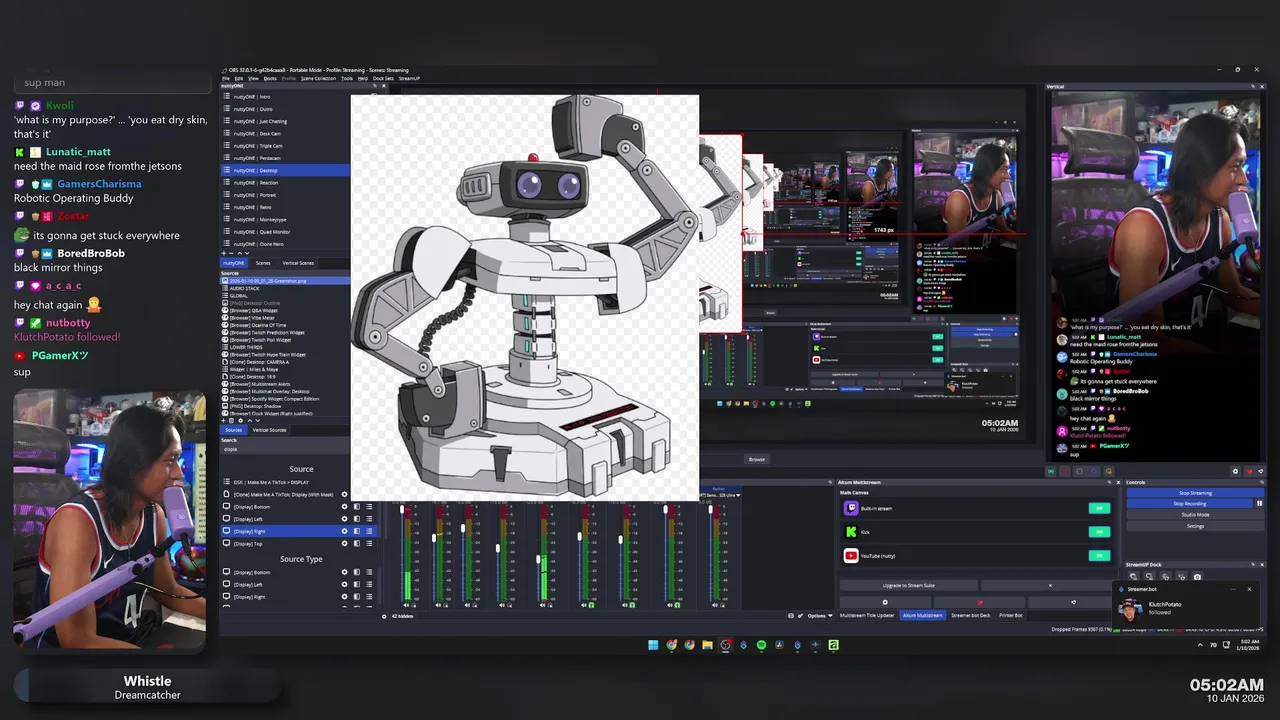1280x720 pixels.
Task: Open the Scene Collection menu
Action: coord(318,78)
